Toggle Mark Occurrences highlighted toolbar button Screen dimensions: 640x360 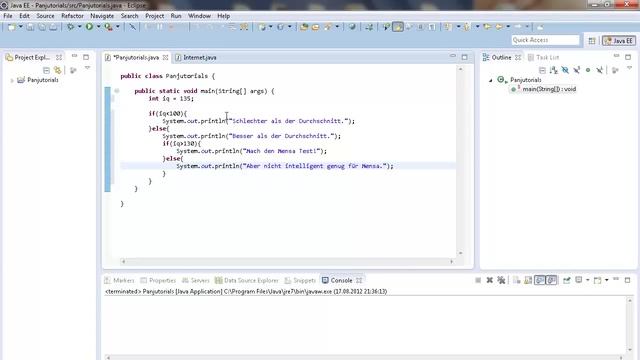(x=398, y=27)
